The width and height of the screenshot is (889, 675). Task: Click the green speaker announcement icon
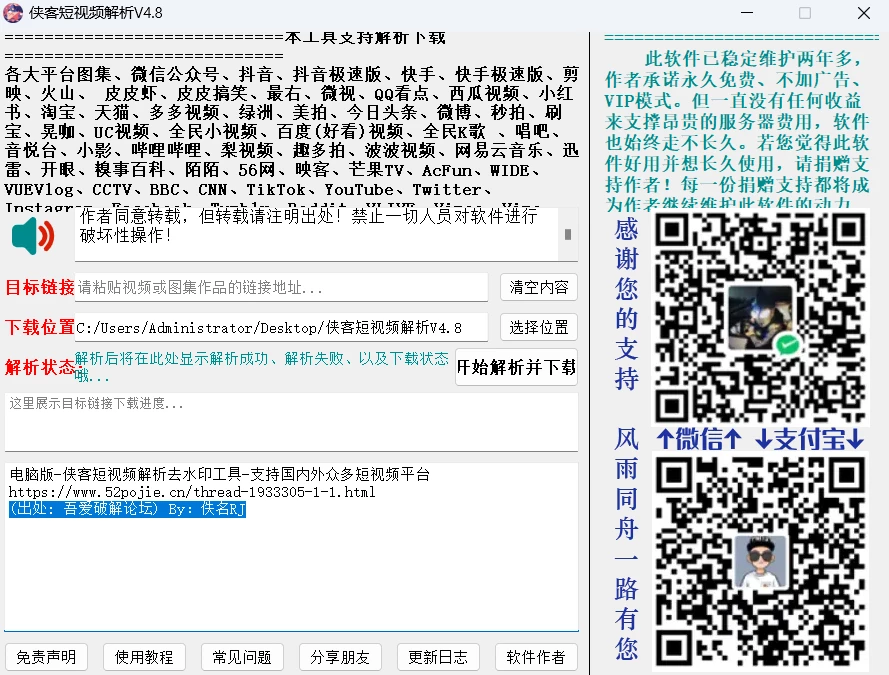click(x=33, y=235)
